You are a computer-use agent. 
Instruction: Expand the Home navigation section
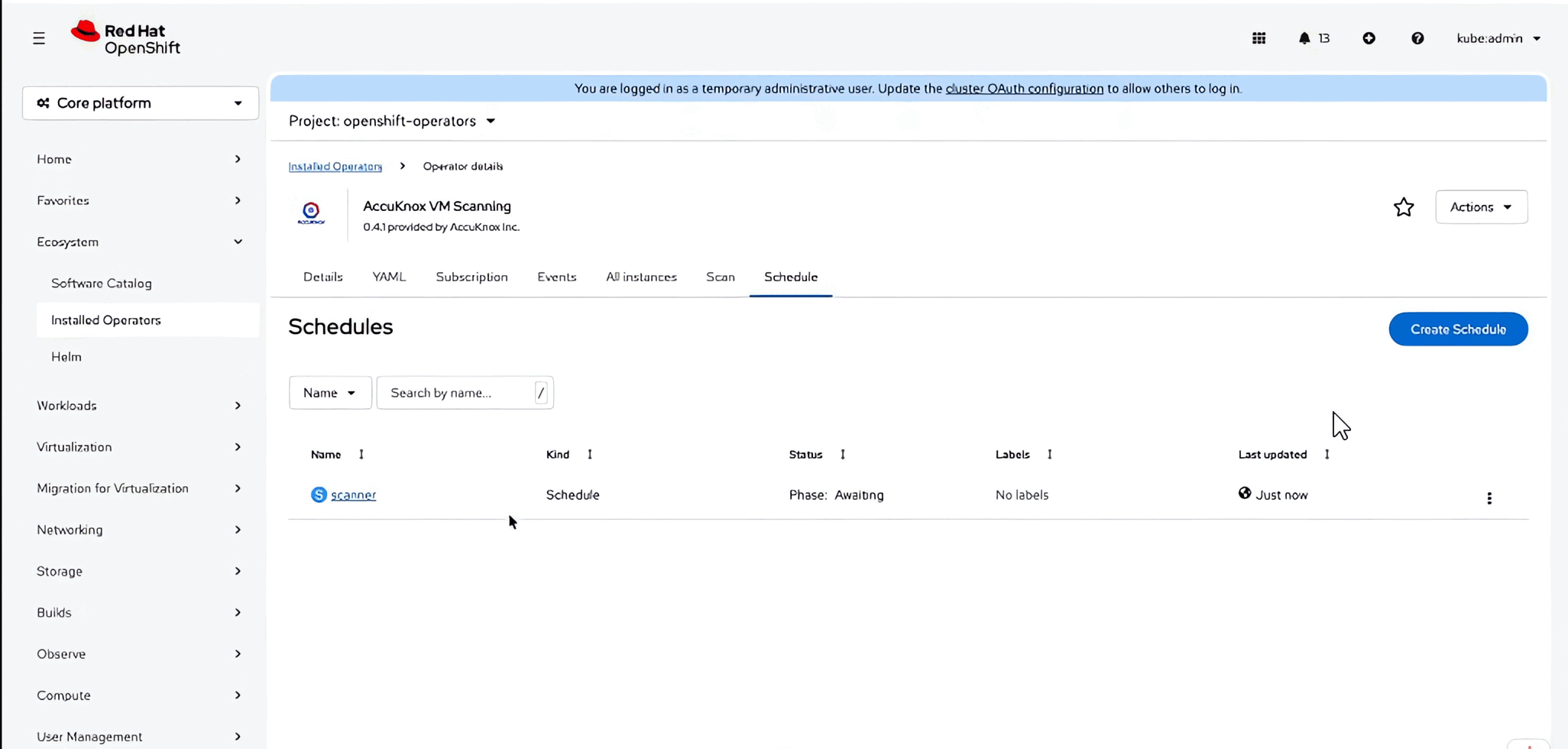pos(140,159)
